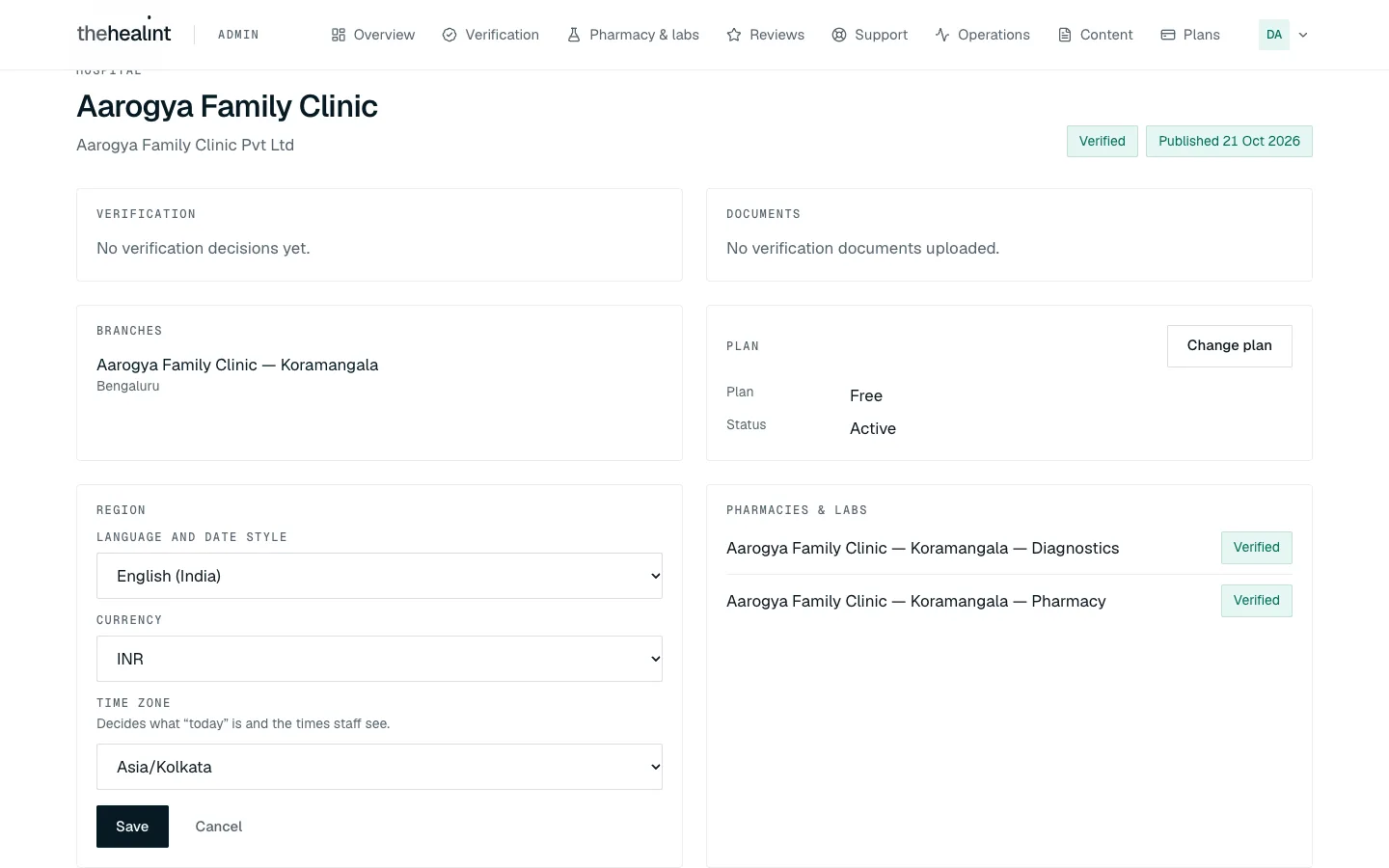The width and height of the screenshot is (1389, 868).
Task: Save the region settings
Action: click(132, 827)
